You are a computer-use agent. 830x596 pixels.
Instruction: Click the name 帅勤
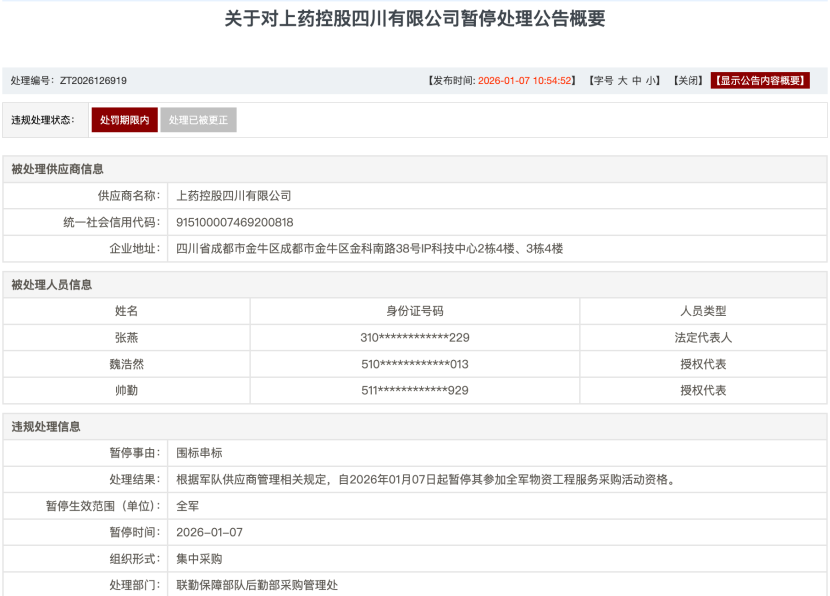point(127,391)
